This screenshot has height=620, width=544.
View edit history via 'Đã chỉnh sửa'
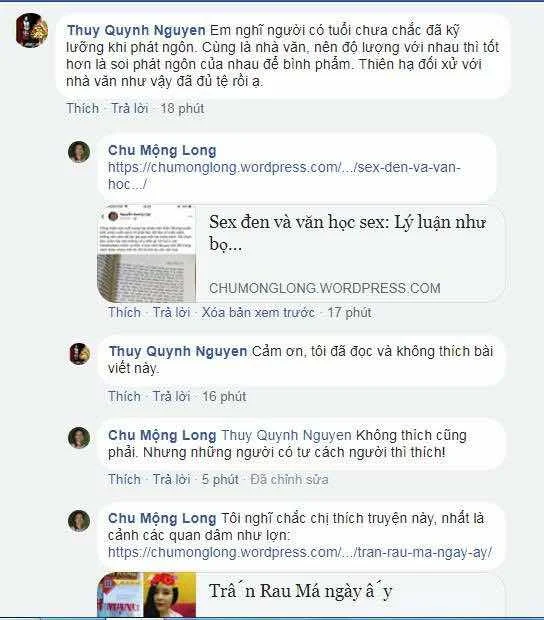(x=289, y=480)
